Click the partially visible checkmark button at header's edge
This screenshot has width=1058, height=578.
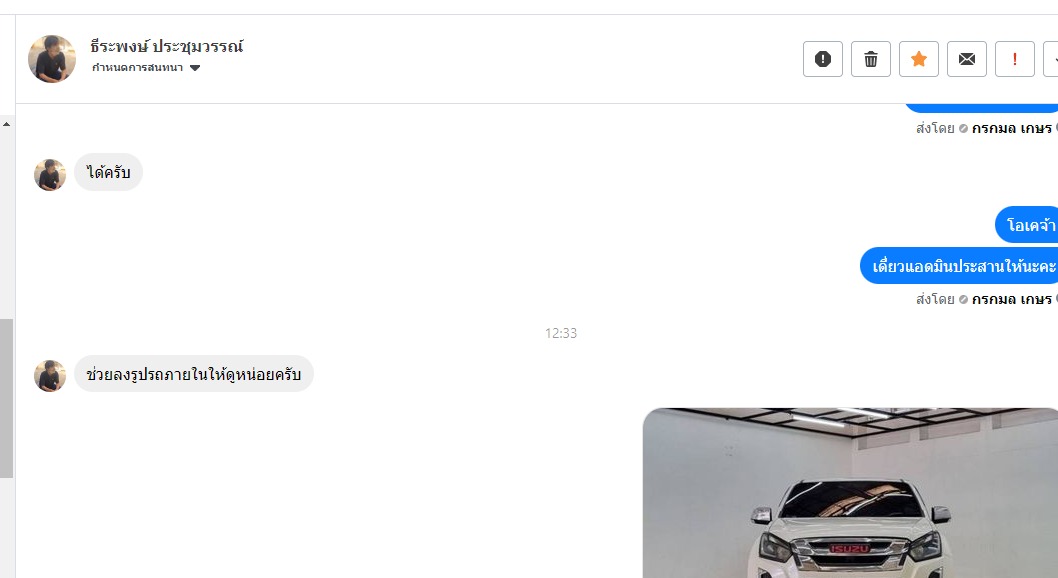pos(1051,59)
